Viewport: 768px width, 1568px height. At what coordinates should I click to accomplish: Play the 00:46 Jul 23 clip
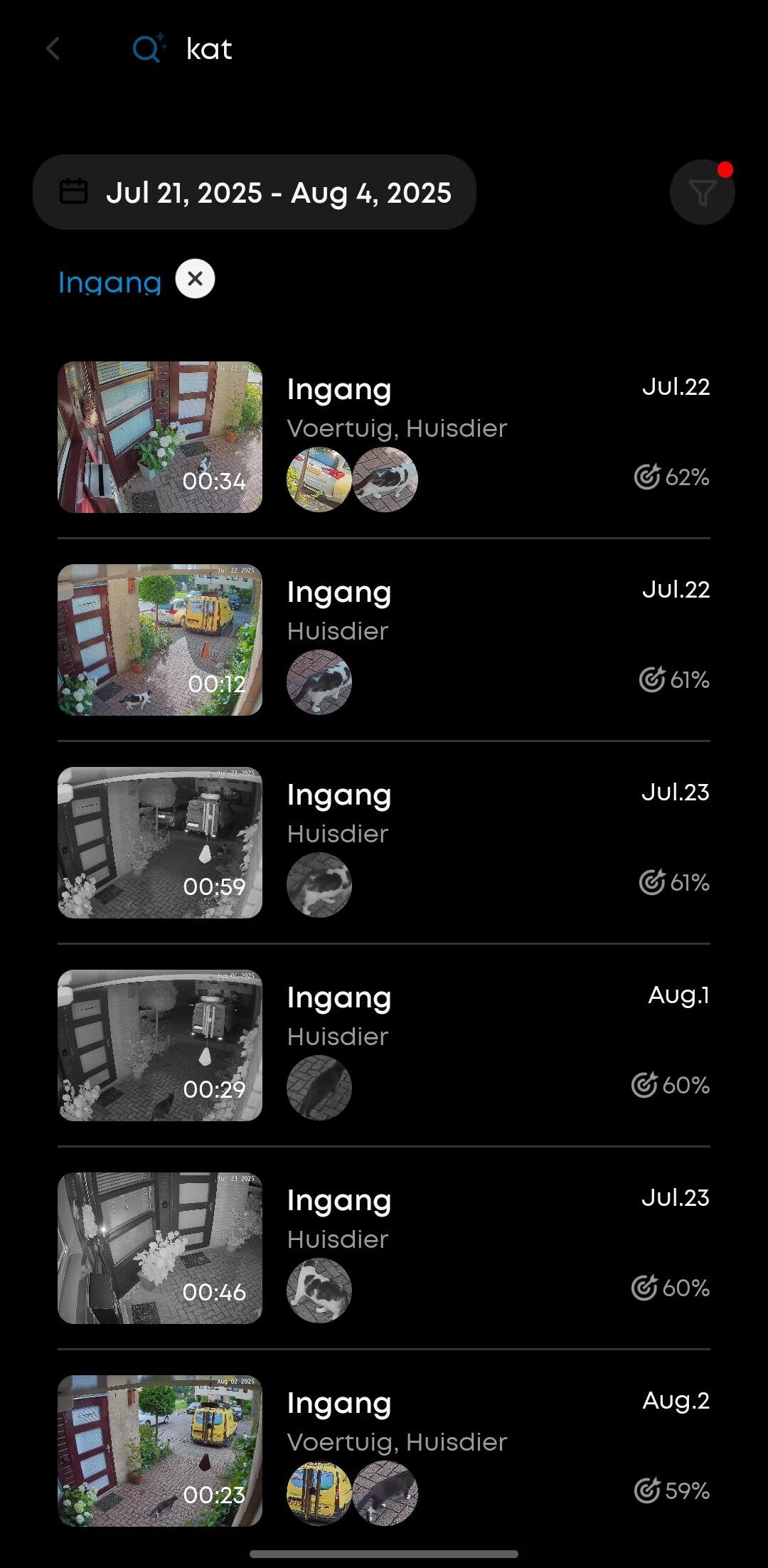[x=160, y=1248]
